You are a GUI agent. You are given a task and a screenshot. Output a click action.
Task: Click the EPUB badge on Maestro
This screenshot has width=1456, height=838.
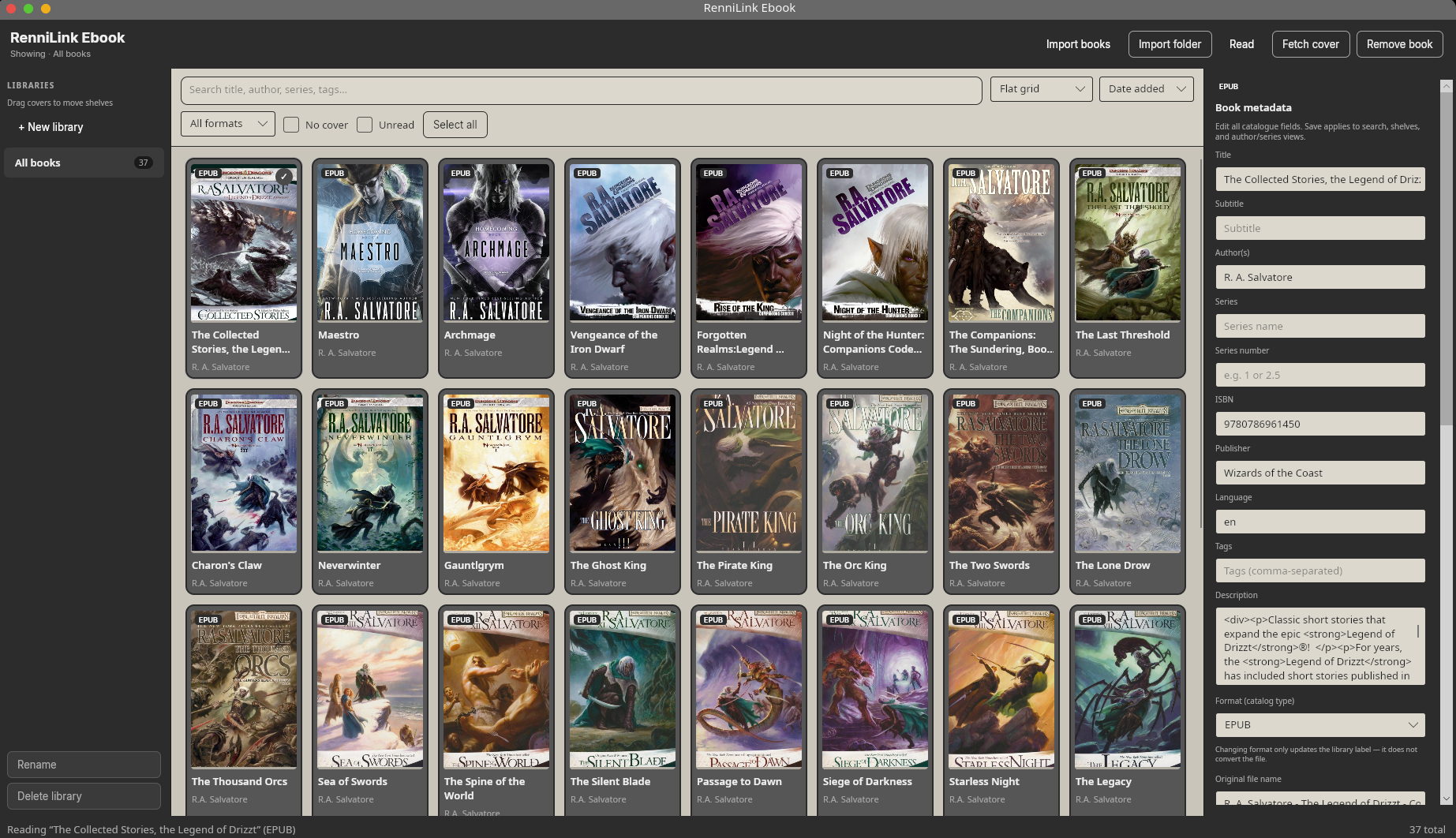coord(335,173)
